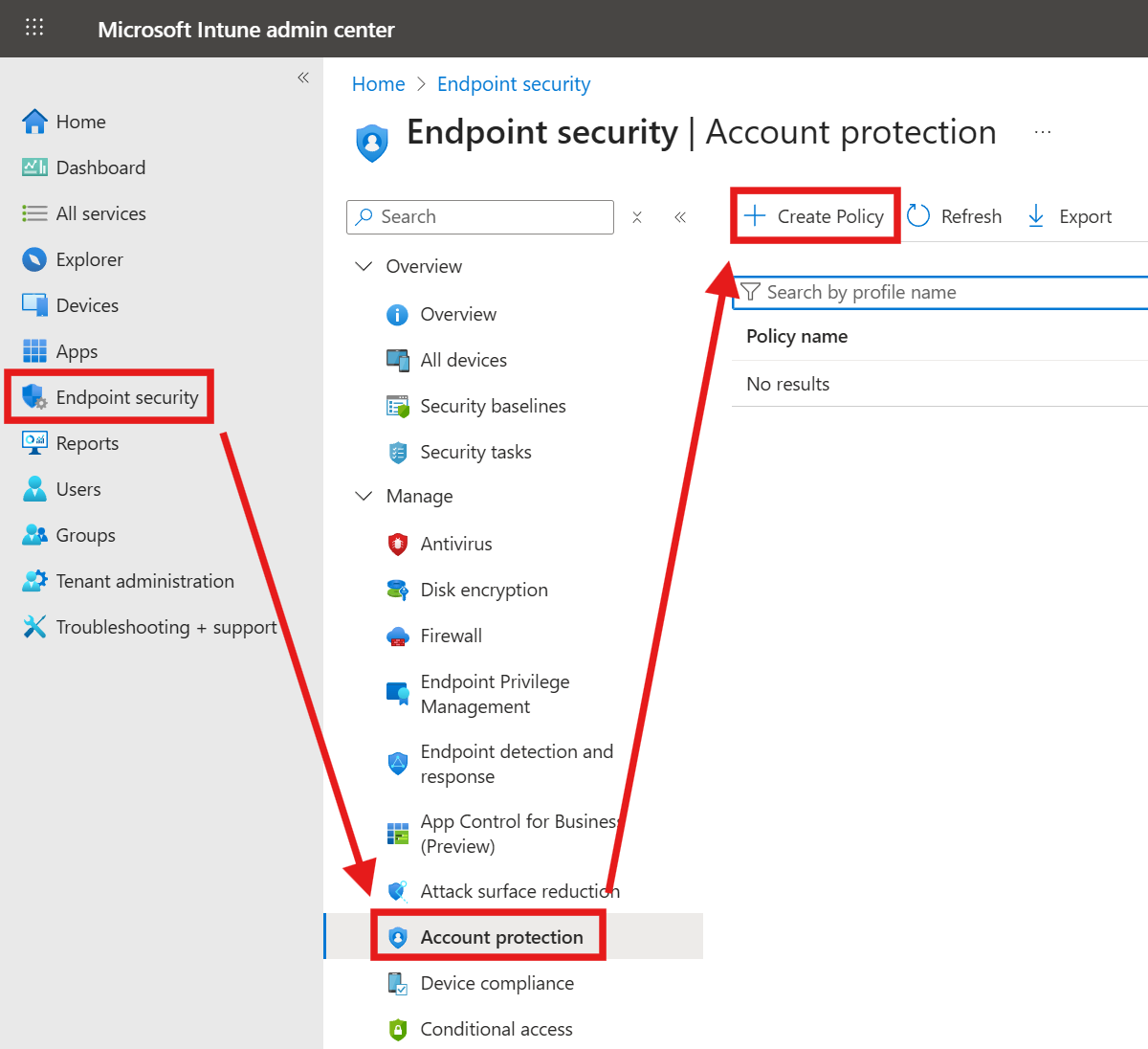Click the Create Policy button
Image resolution: width=1148 pixels, height=1049 pixels.
(814, 216)
